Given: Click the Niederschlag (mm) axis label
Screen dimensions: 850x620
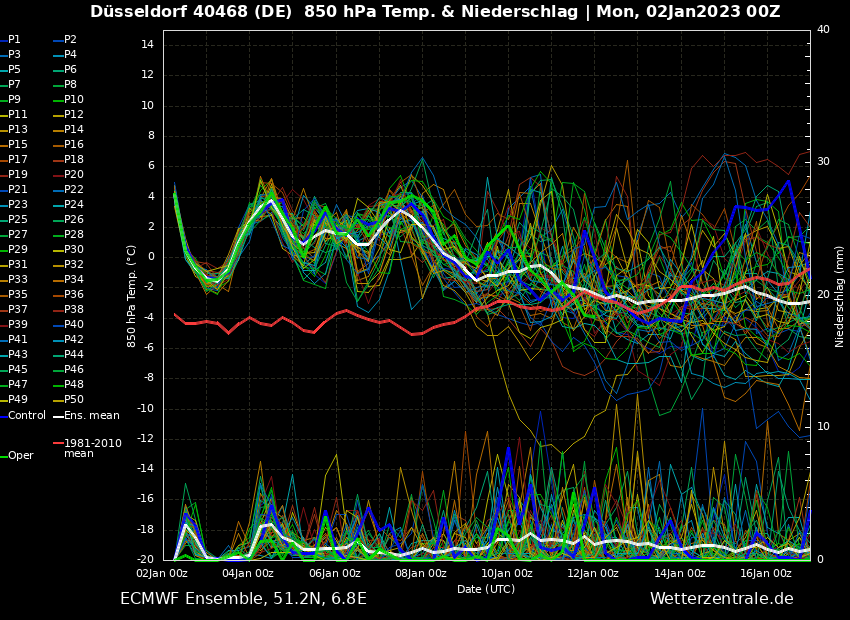Looking at the screenshot, I should 840,296.
